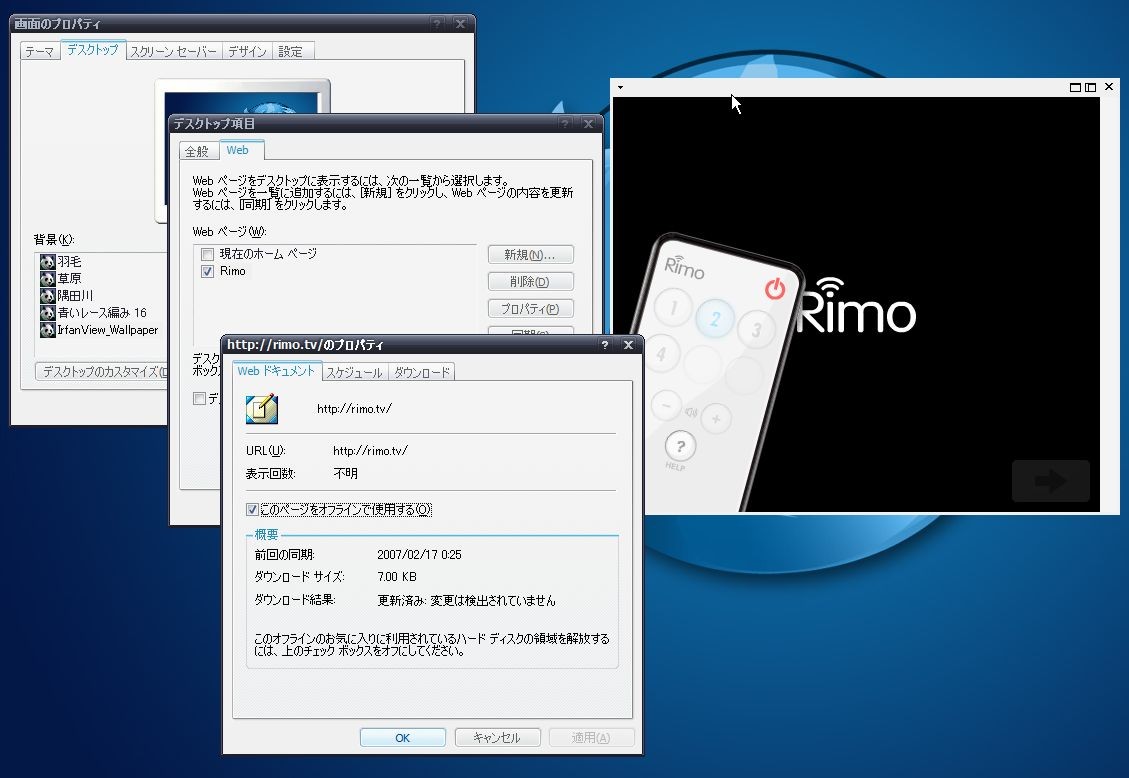Open the 設定 tab
This screenshot has height=778, width=1129.
click(291, 52)
